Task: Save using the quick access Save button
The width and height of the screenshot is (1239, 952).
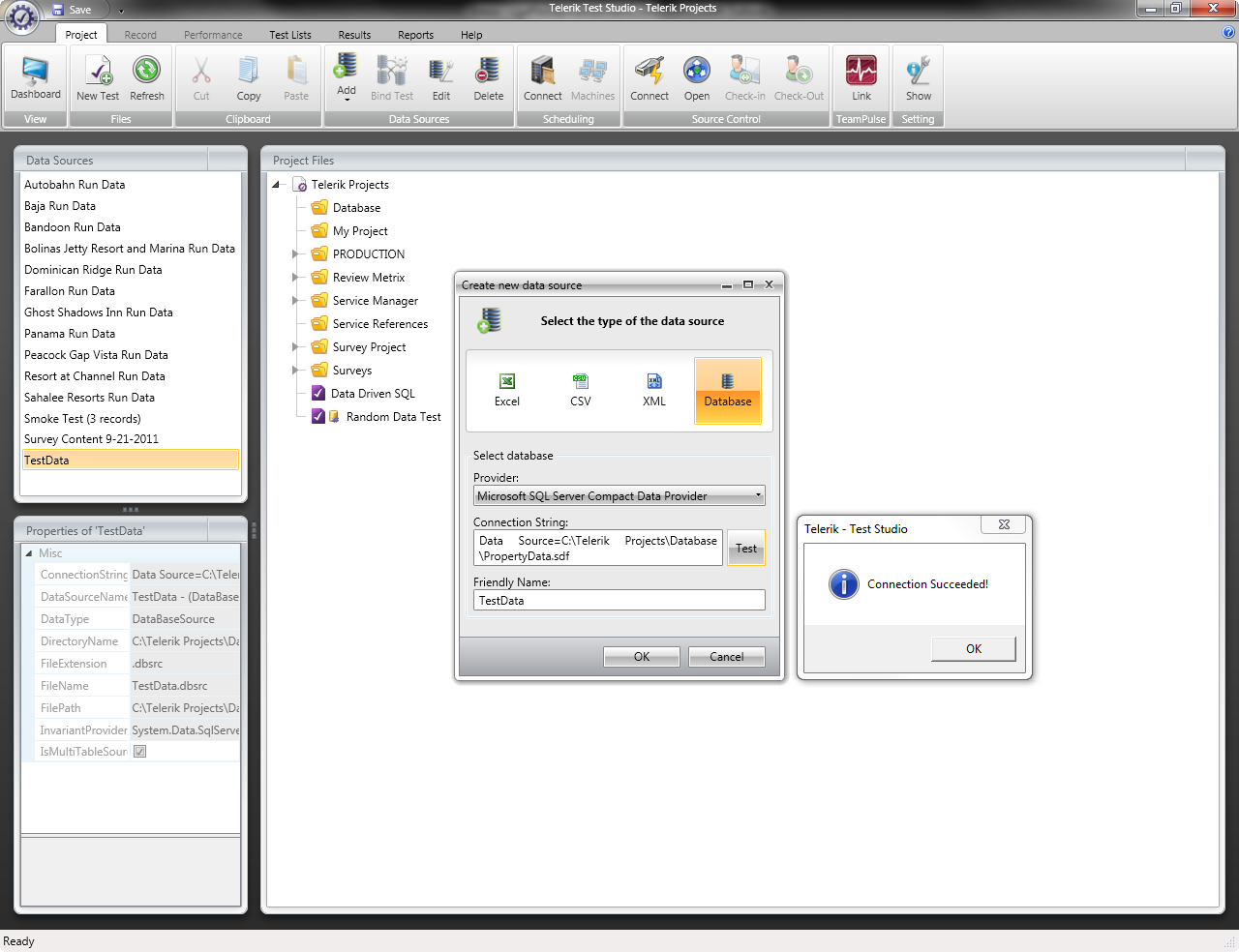Action: (72, 10)
